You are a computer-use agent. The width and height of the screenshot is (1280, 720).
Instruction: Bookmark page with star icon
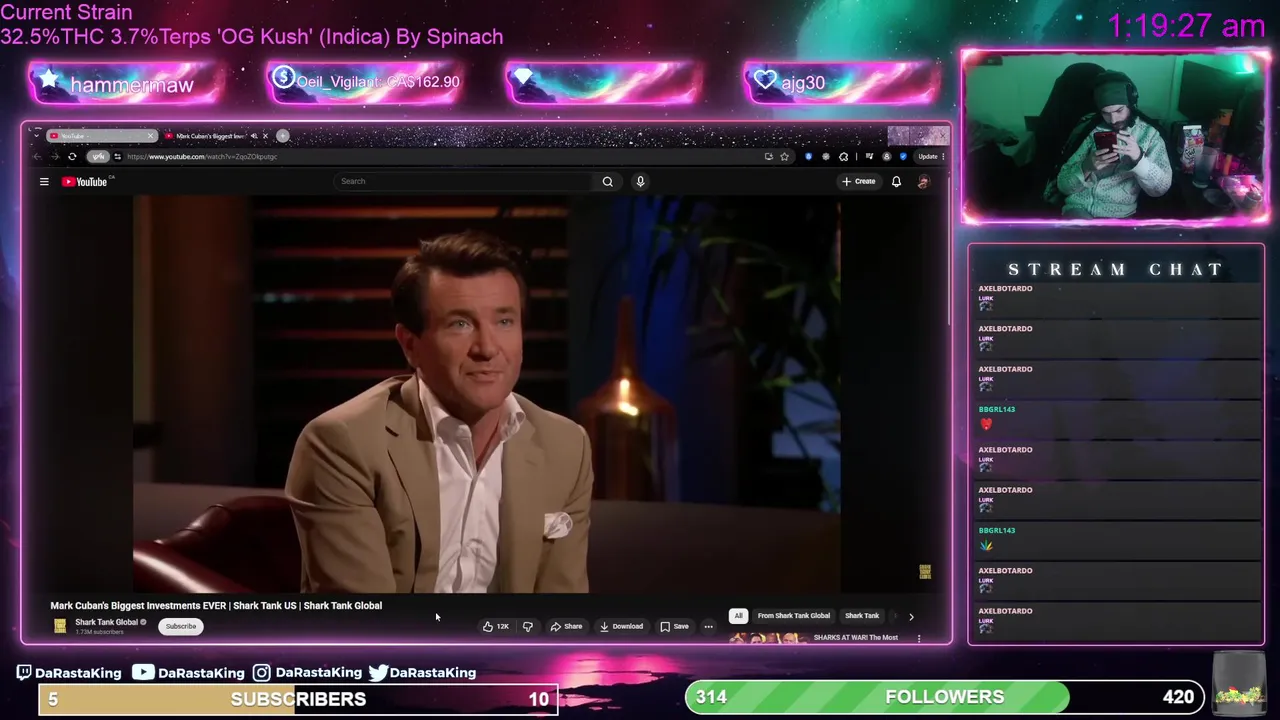(784, 156)
